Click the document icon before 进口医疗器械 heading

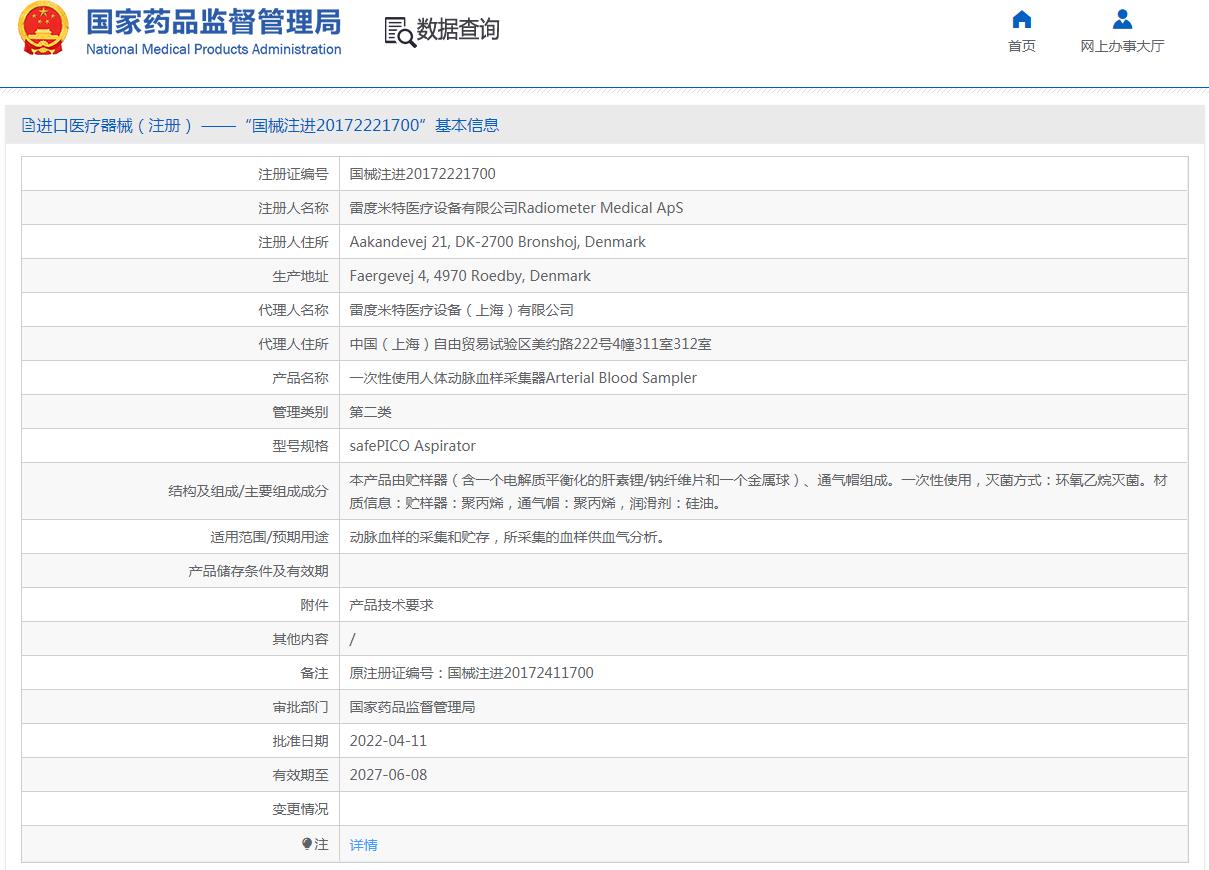click(x=28, y=125)
